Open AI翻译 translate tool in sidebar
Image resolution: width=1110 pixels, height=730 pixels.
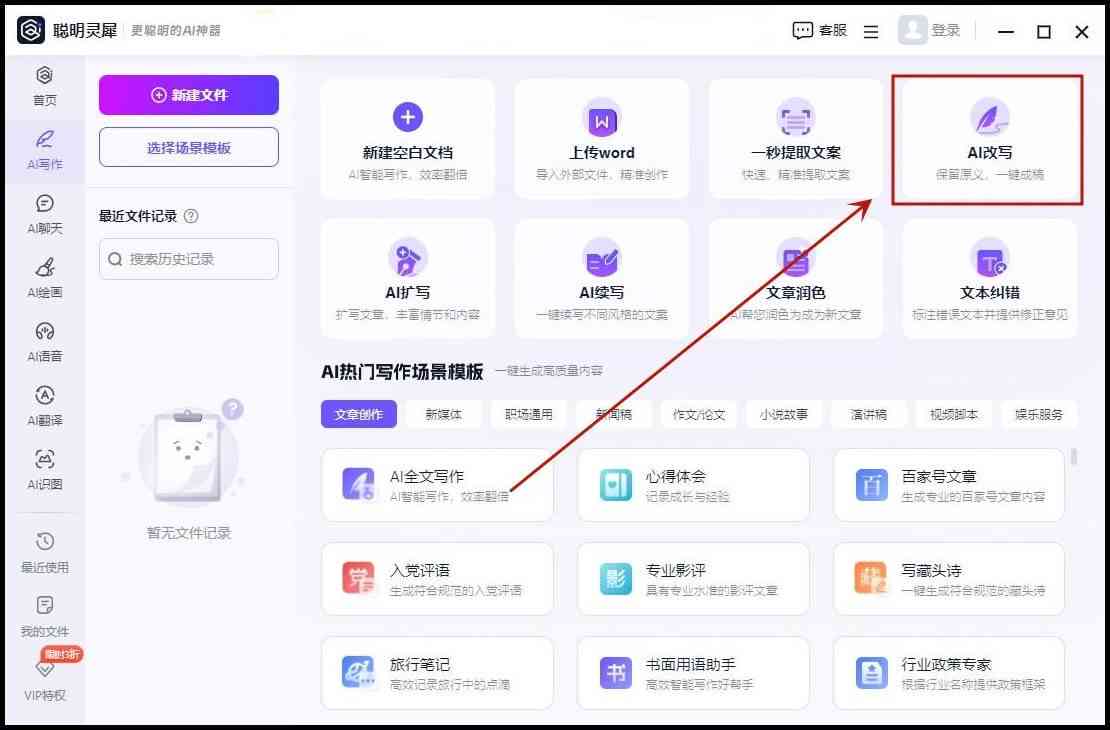tap(45, 406)
